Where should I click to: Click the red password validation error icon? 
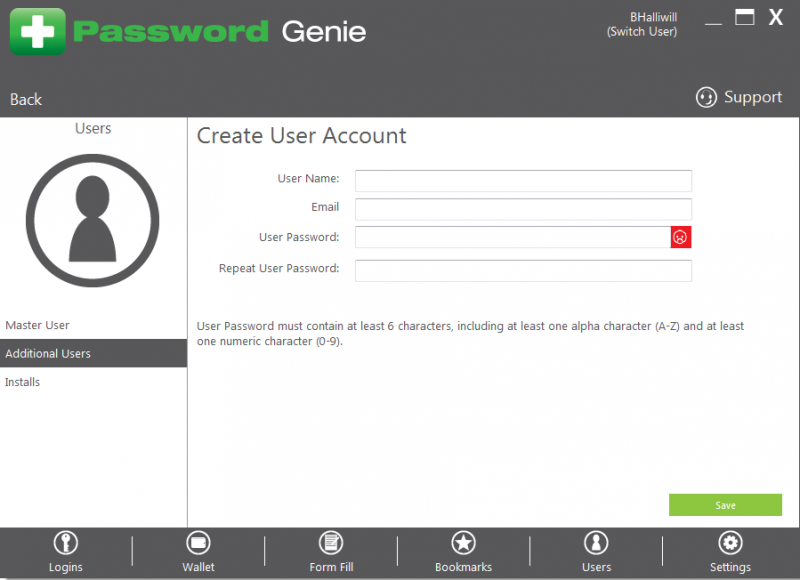(680, 237)
